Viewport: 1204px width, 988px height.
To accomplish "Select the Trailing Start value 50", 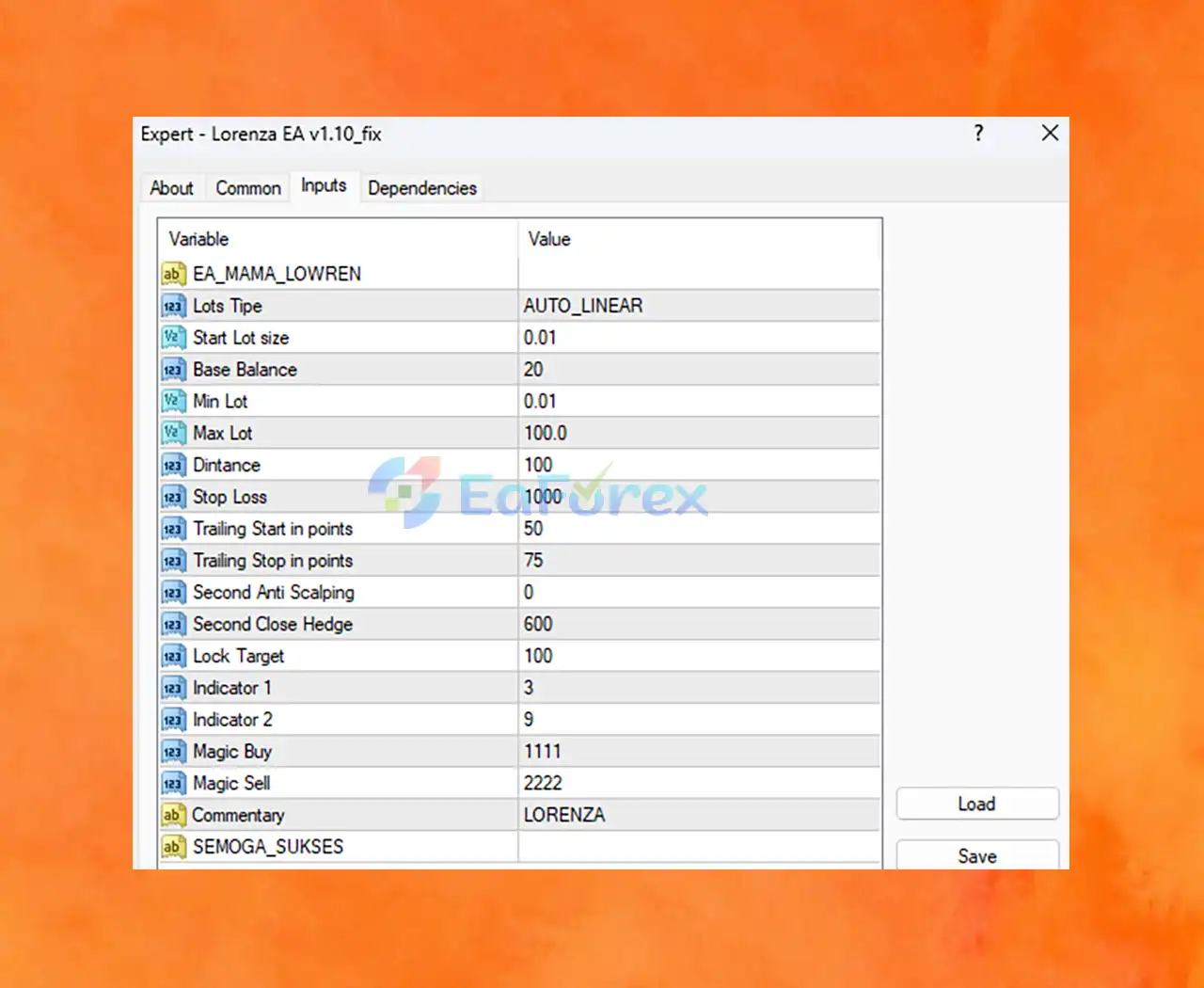I will pos(699,529).
